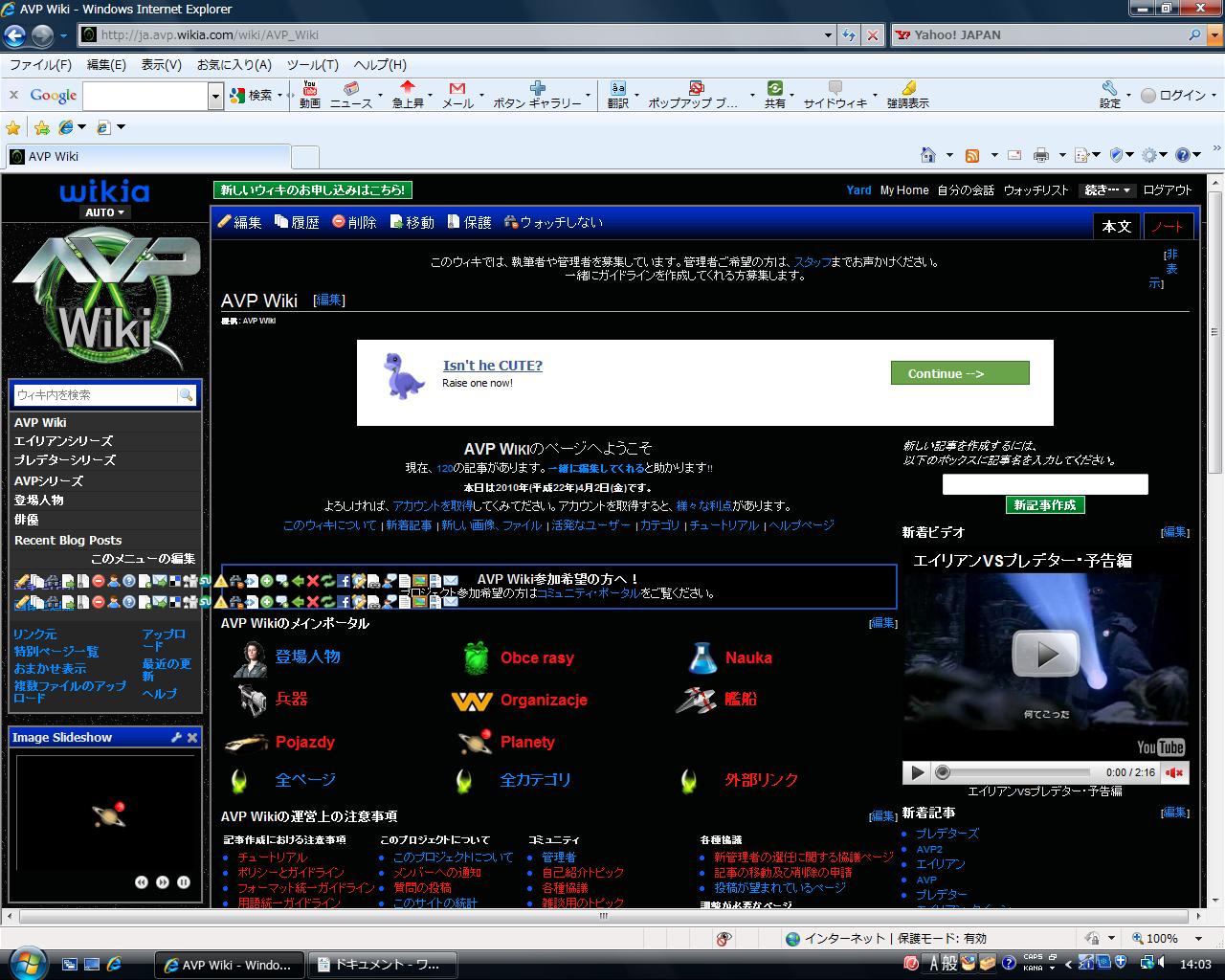Open the Gmail メール toolbar icon
Viewport: 1225px width, 980px height.
click(x=457, y=95)
